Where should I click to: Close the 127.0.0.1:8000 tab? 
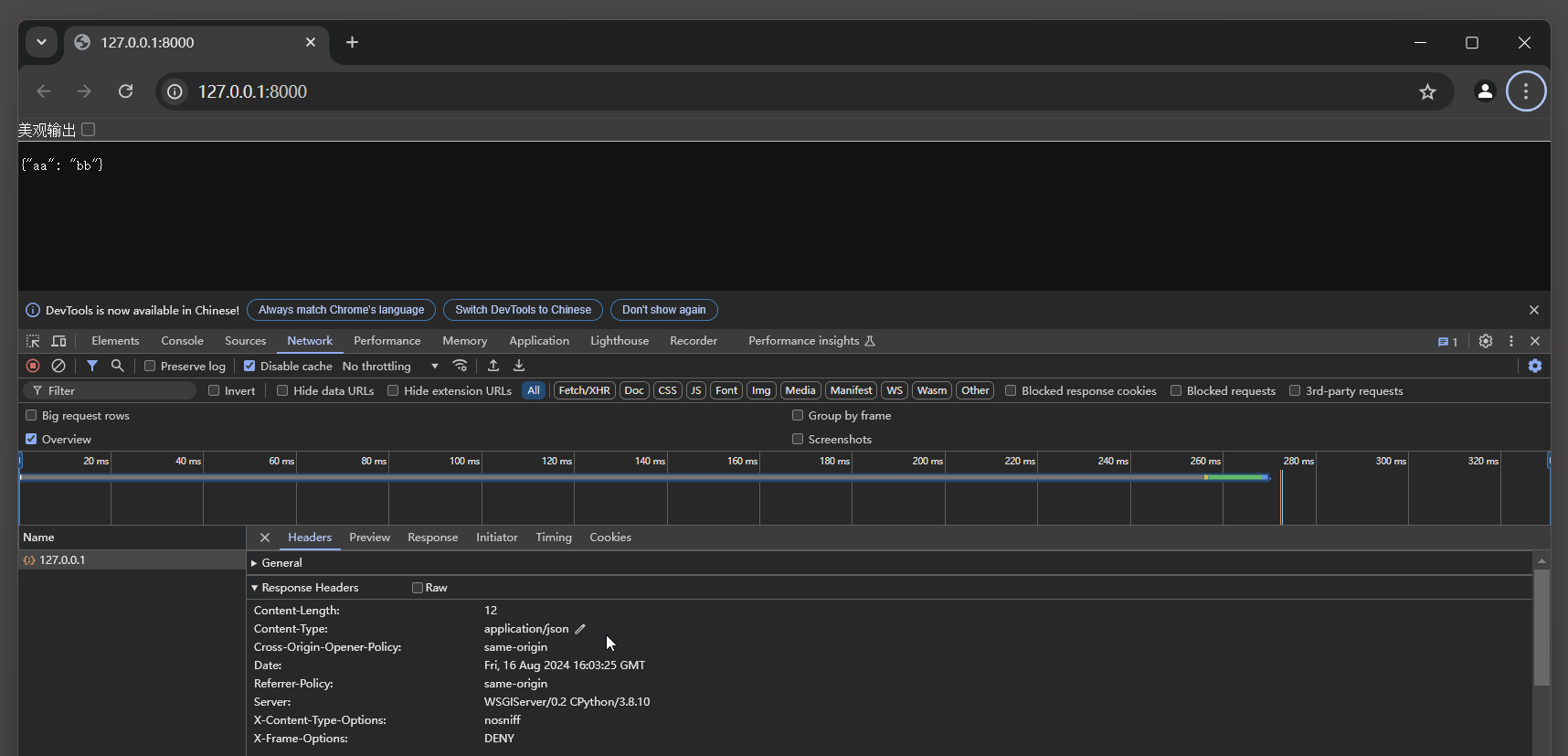tap(311, 42)
